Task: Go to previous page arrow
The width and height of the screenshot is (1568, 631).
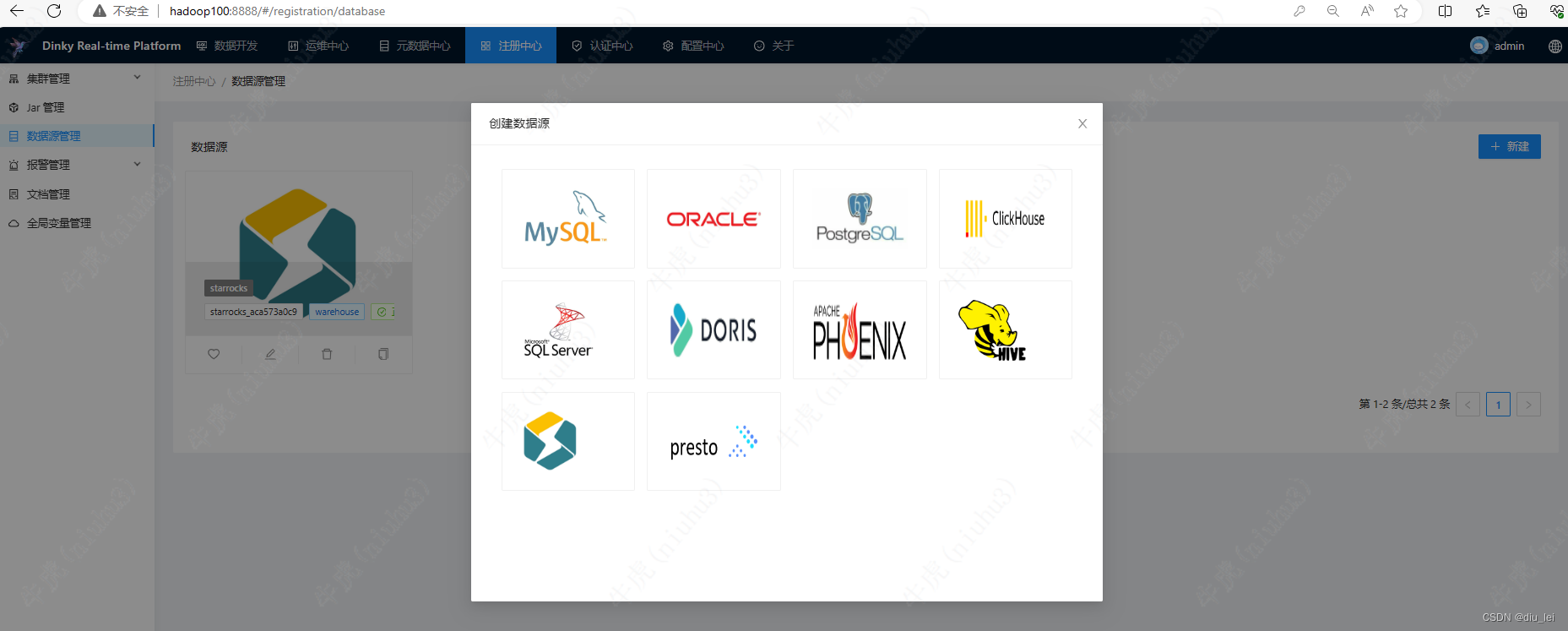Action: 1468,405
